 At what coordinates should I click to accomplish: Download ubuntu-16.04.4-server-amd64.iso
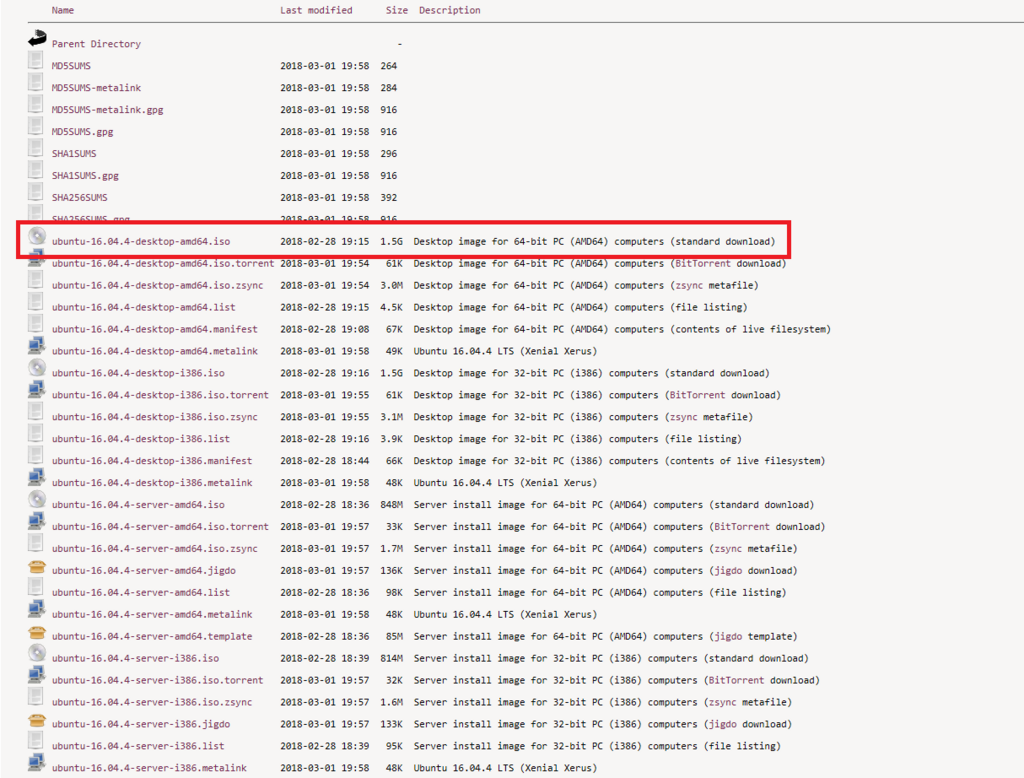138,505
